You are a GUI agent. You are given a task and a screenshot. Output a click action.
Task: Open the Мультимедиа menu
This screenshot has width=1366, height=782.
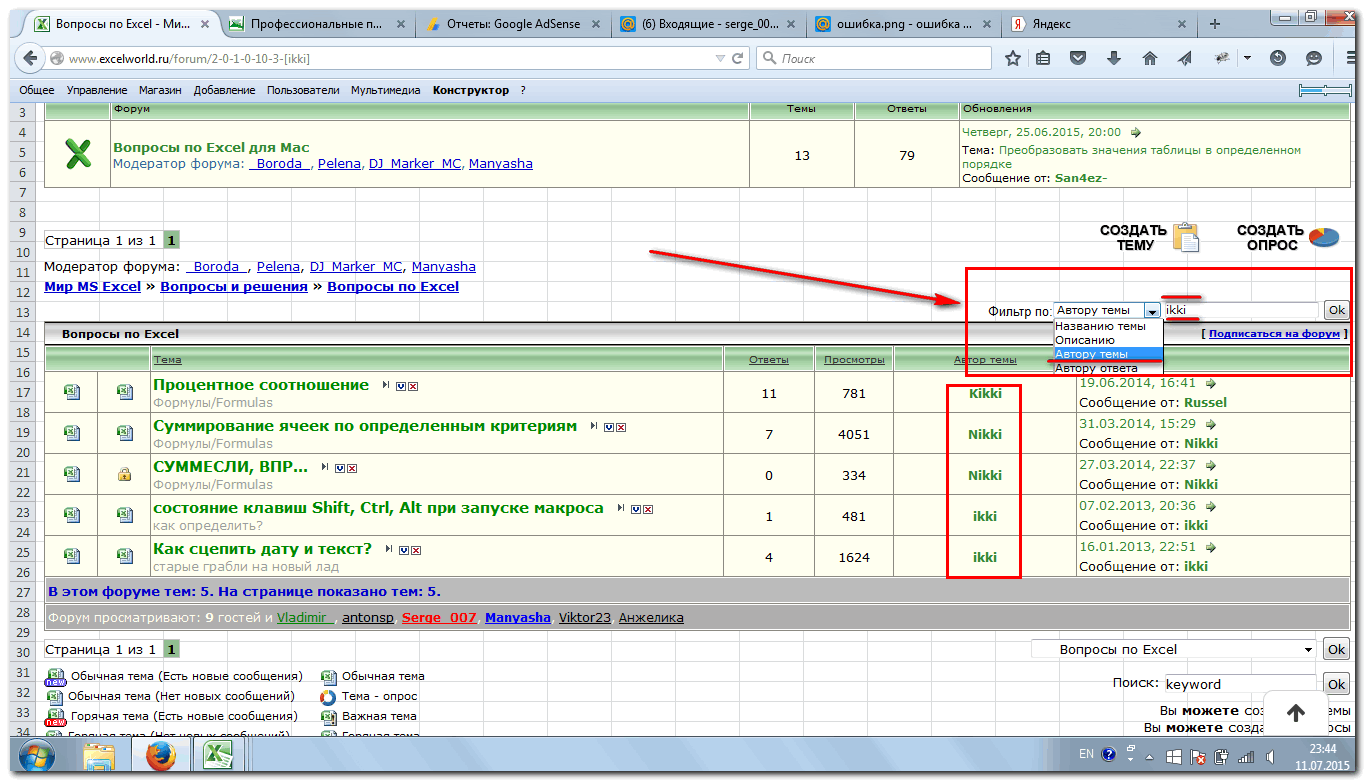386,90
